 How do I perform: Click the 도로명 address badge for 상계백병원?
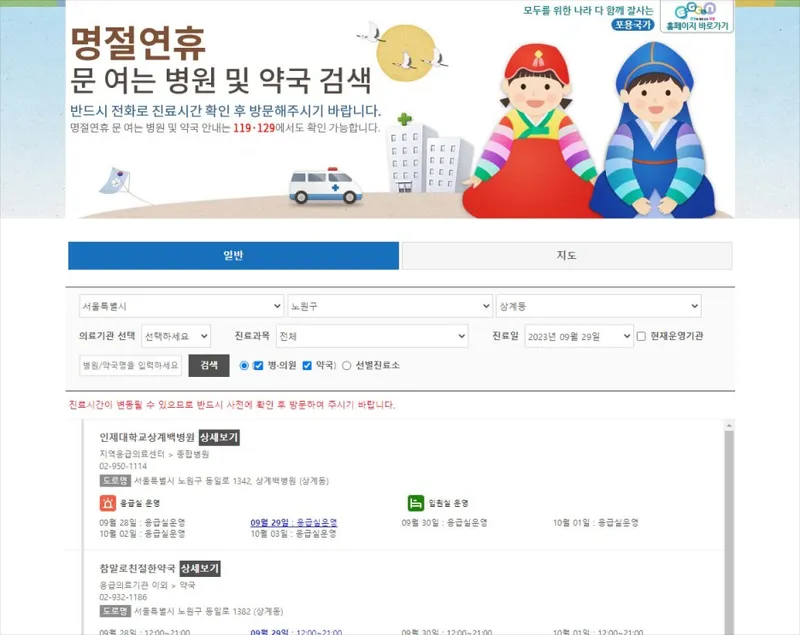click(115, 480)
